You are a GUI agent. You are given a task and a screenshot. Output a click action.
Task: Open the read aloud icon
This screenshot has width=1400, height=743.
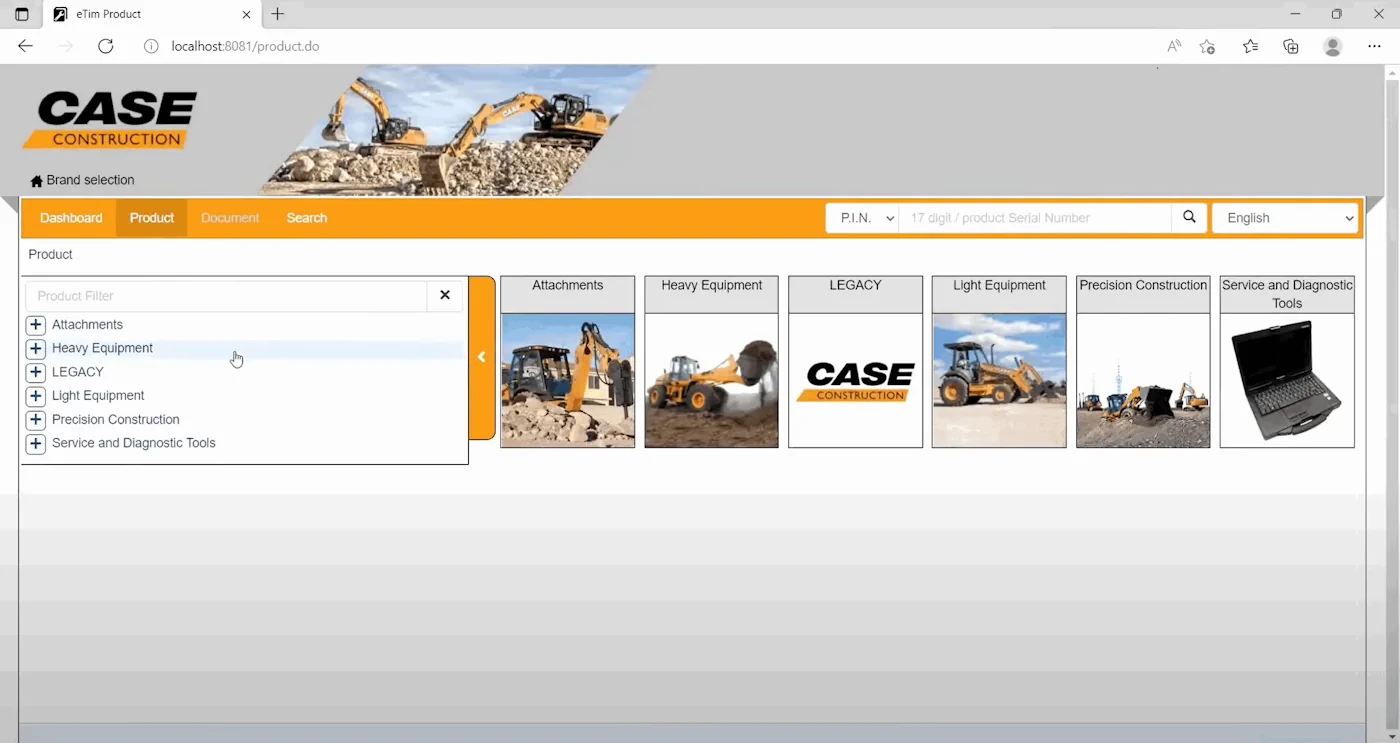[1174, 46]
